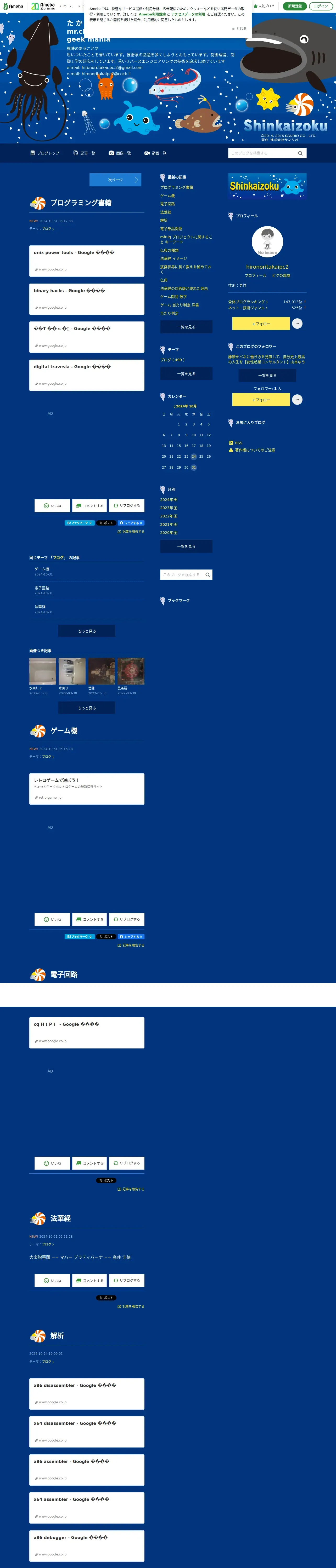Open 電子部品関連 in latest articles sidebar
This screenshot has width=336, height=1568.
click(171, 229)
